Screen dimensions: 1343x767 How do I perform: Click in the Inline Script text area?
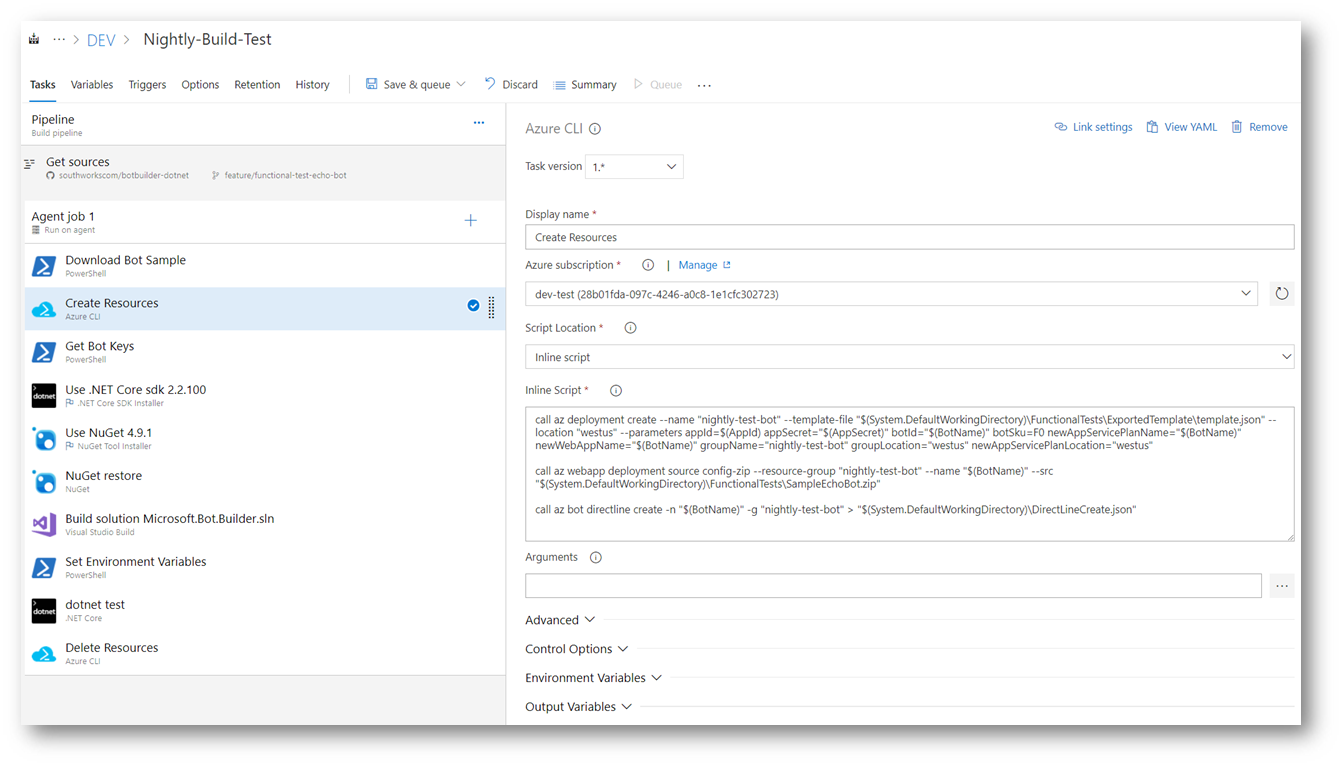(x=910, y=474)
